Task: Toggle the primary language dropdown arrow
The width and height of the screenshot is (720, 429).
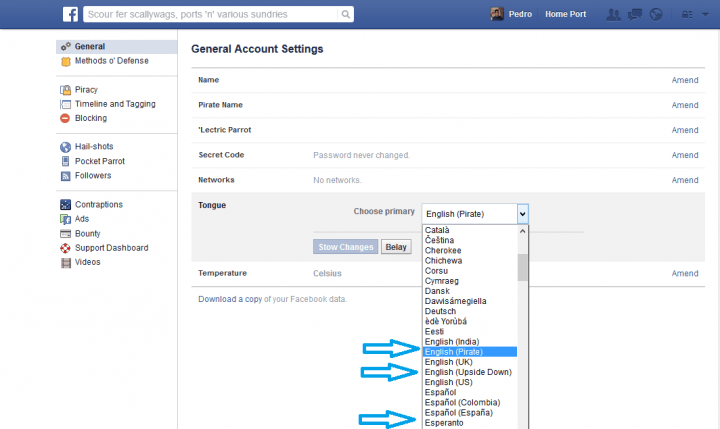Action: (x=523, y=214)
